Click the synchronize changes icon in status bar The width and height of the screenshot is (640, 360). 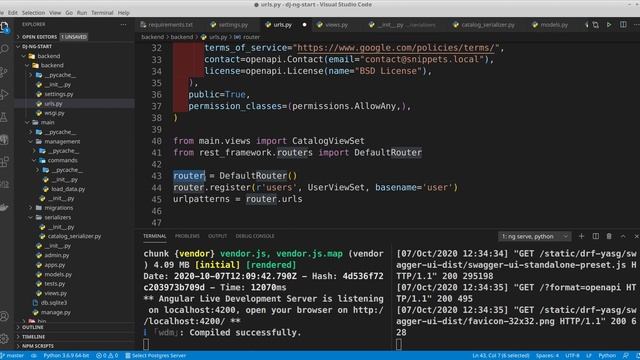pos(34,356)
